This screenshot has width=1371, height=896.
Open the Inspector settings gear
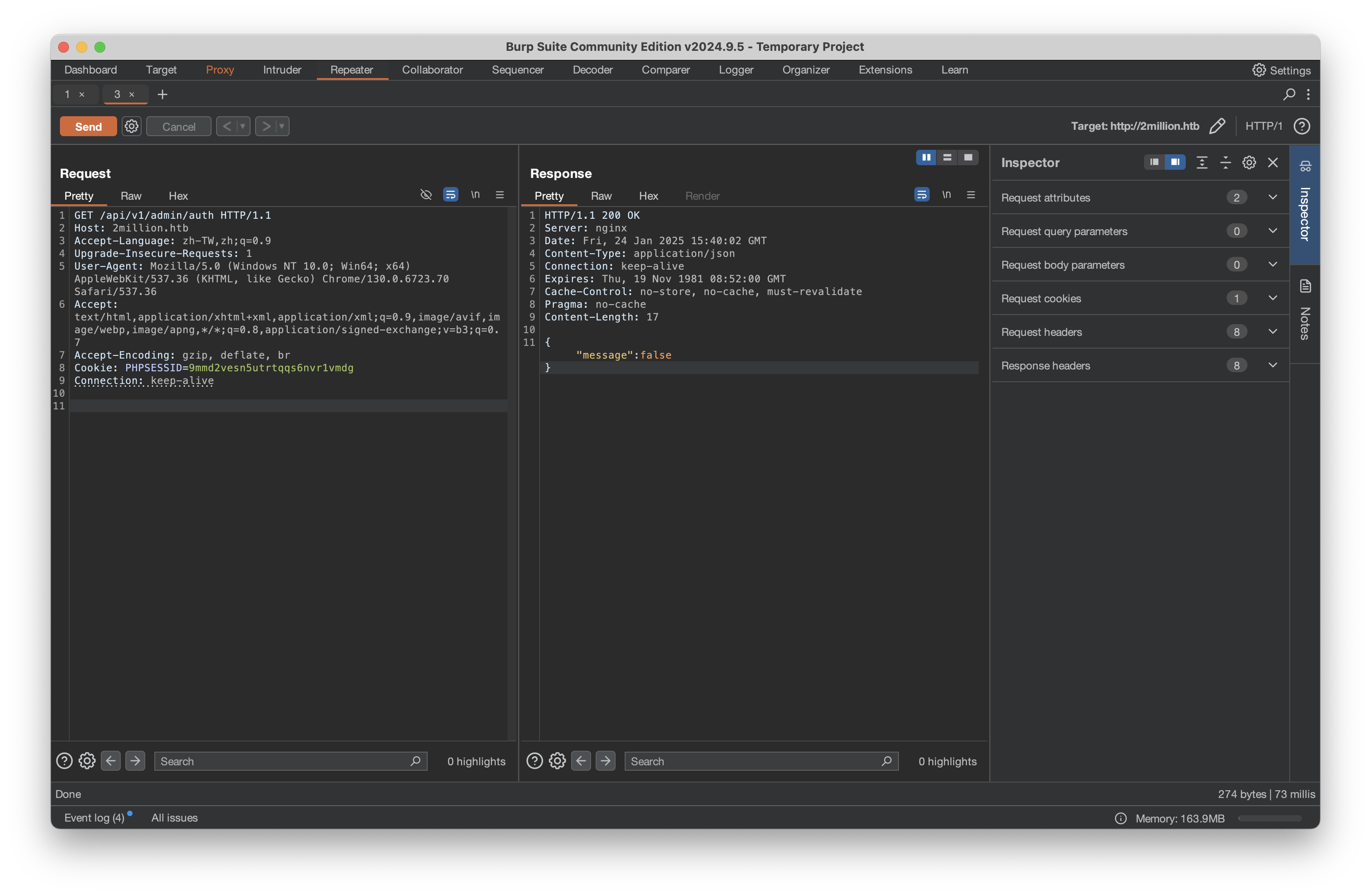pos(1249,163)
